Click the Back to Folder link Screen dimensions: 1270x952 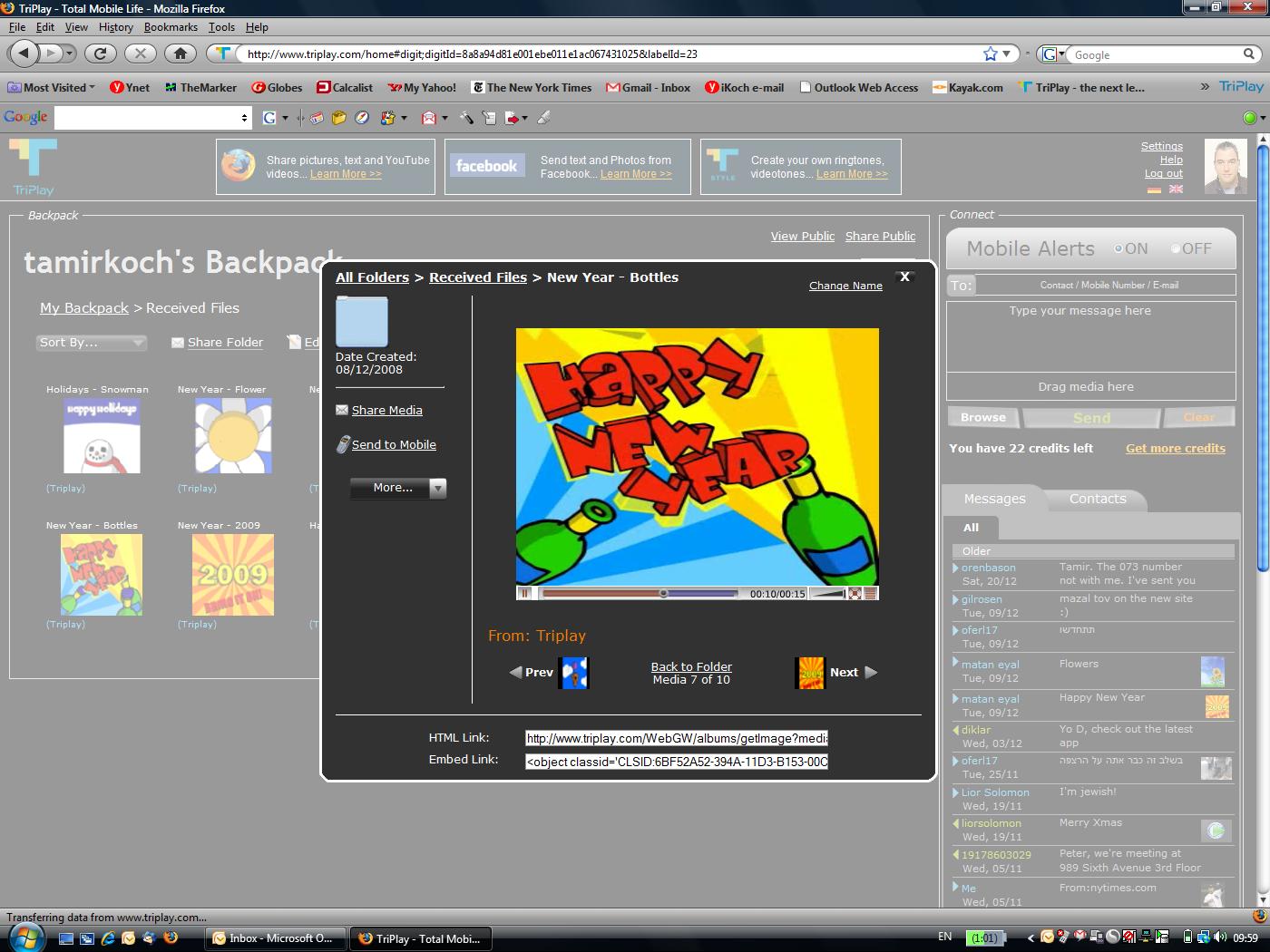click(x=691, y=666)
